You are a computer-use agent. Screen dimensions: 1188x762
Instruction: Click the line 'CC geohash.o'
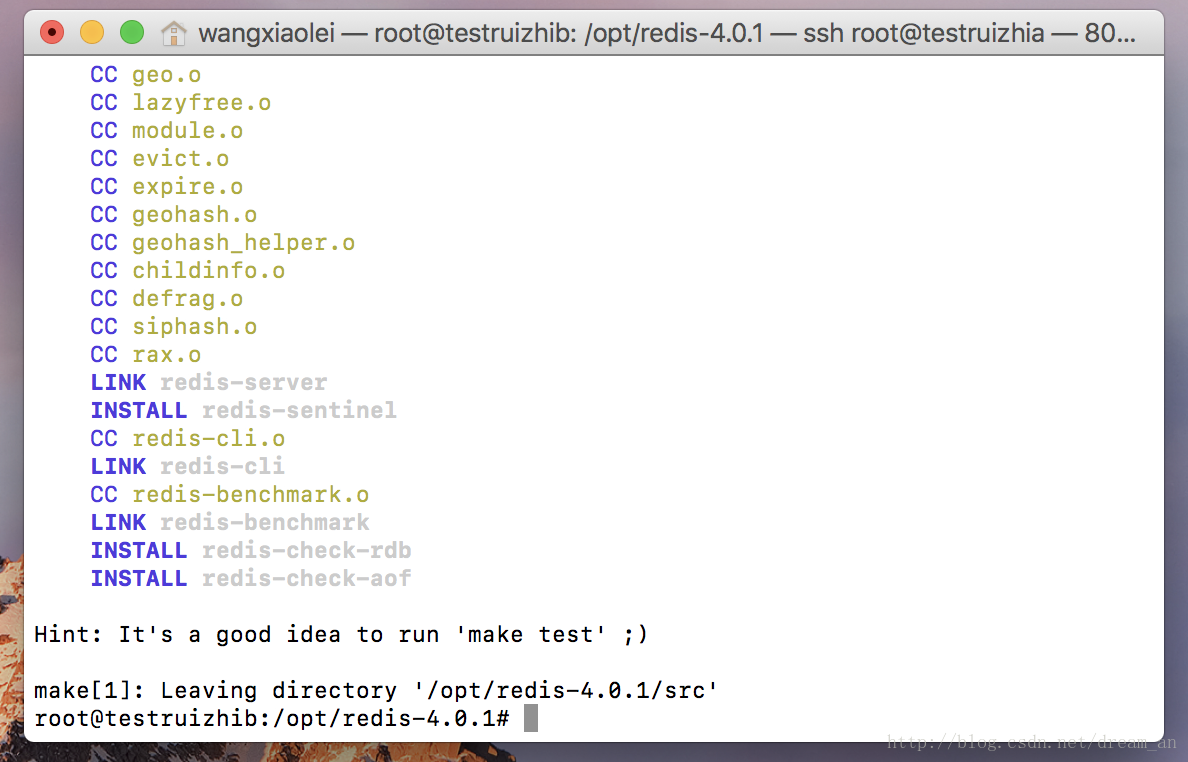coord(174,215)
